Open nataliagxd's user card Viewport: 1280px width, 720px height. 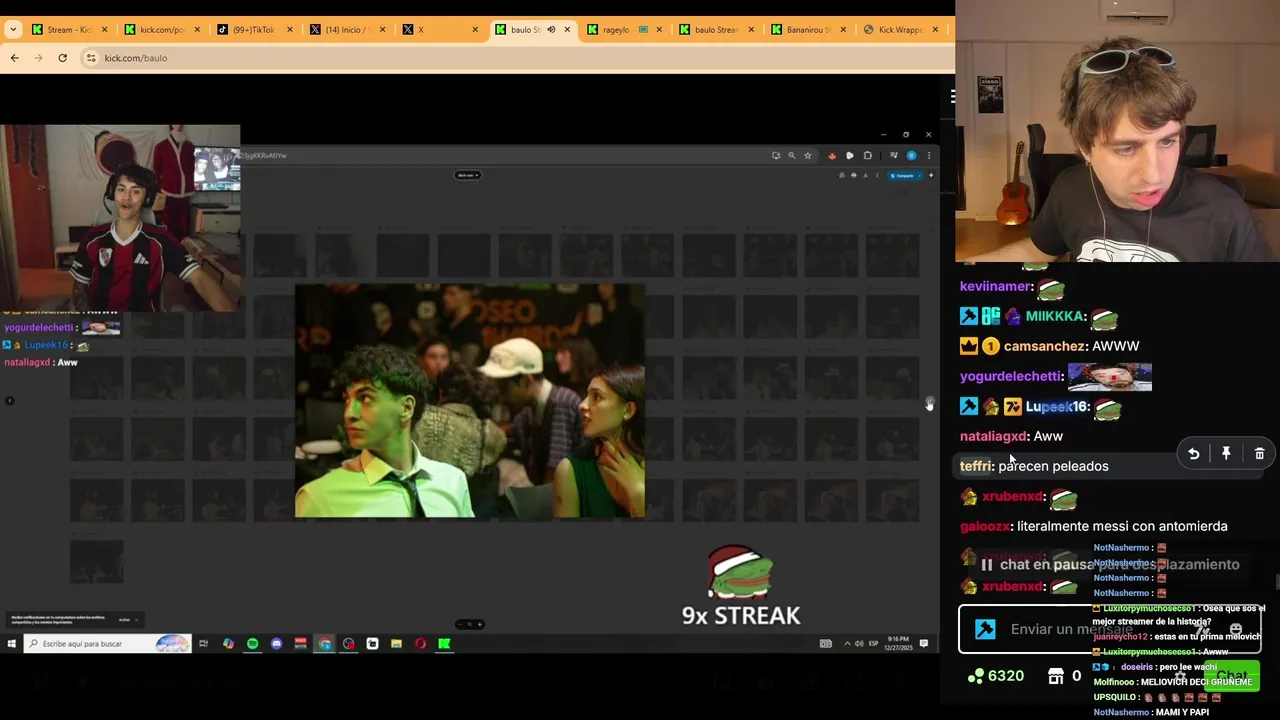tap(993, 436)
